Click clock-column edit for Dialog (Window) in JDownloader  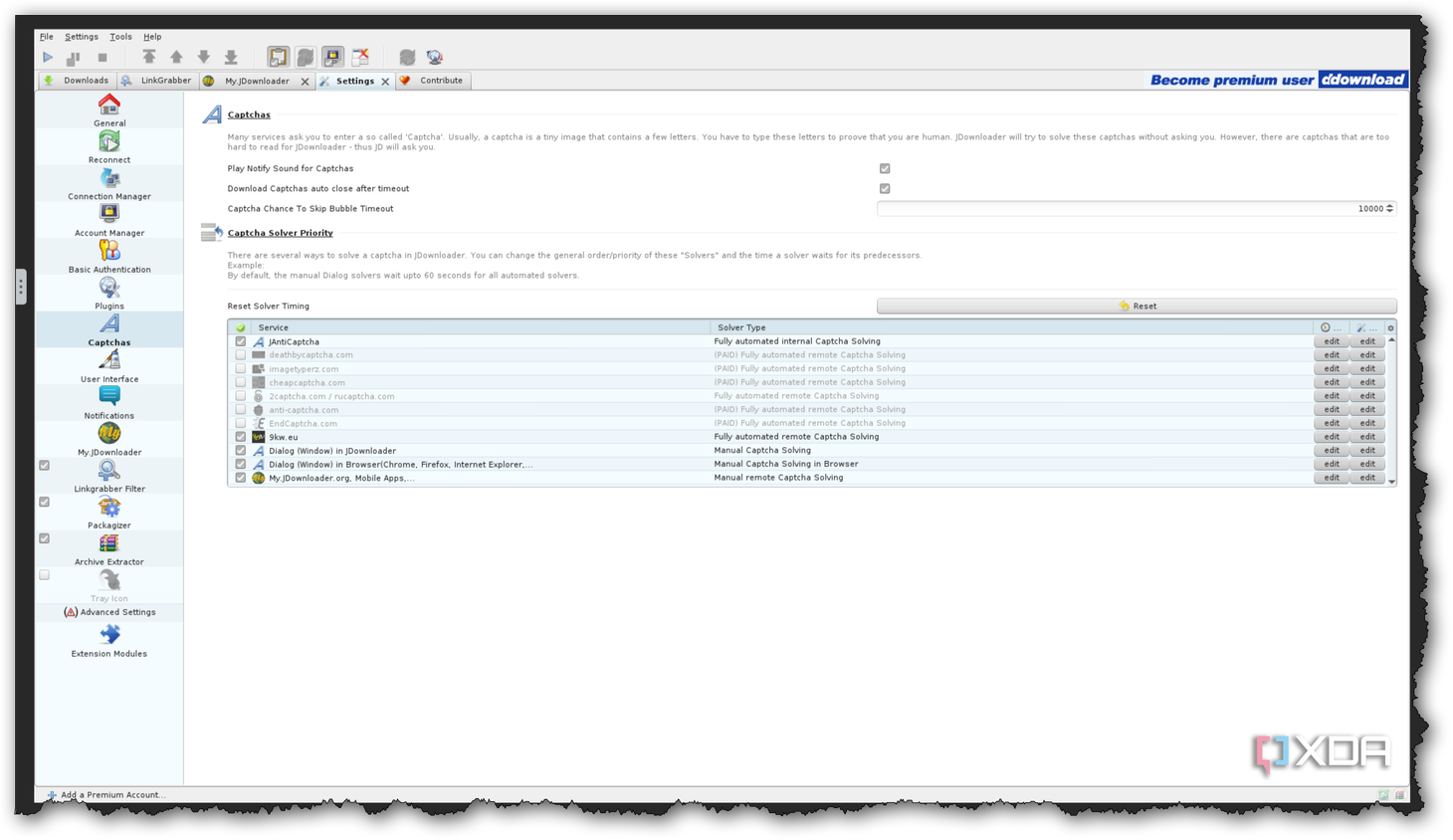pos(1332,451)
